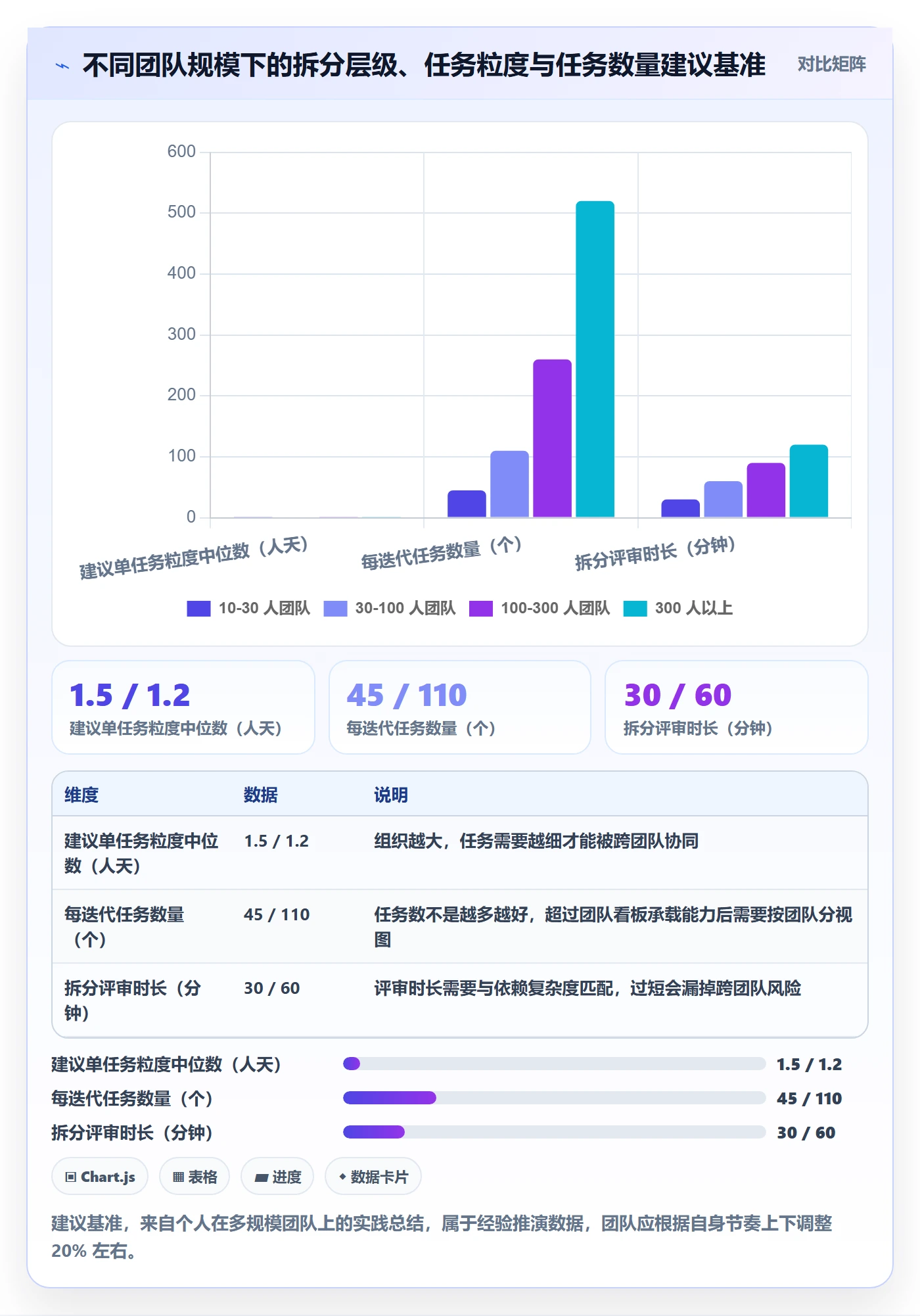Click the card title 不同团队规模下的拆分层级、任务粒度与任务数量建议基准
This screenshot has width=920, height=1316.
click(x=425, y=65)
